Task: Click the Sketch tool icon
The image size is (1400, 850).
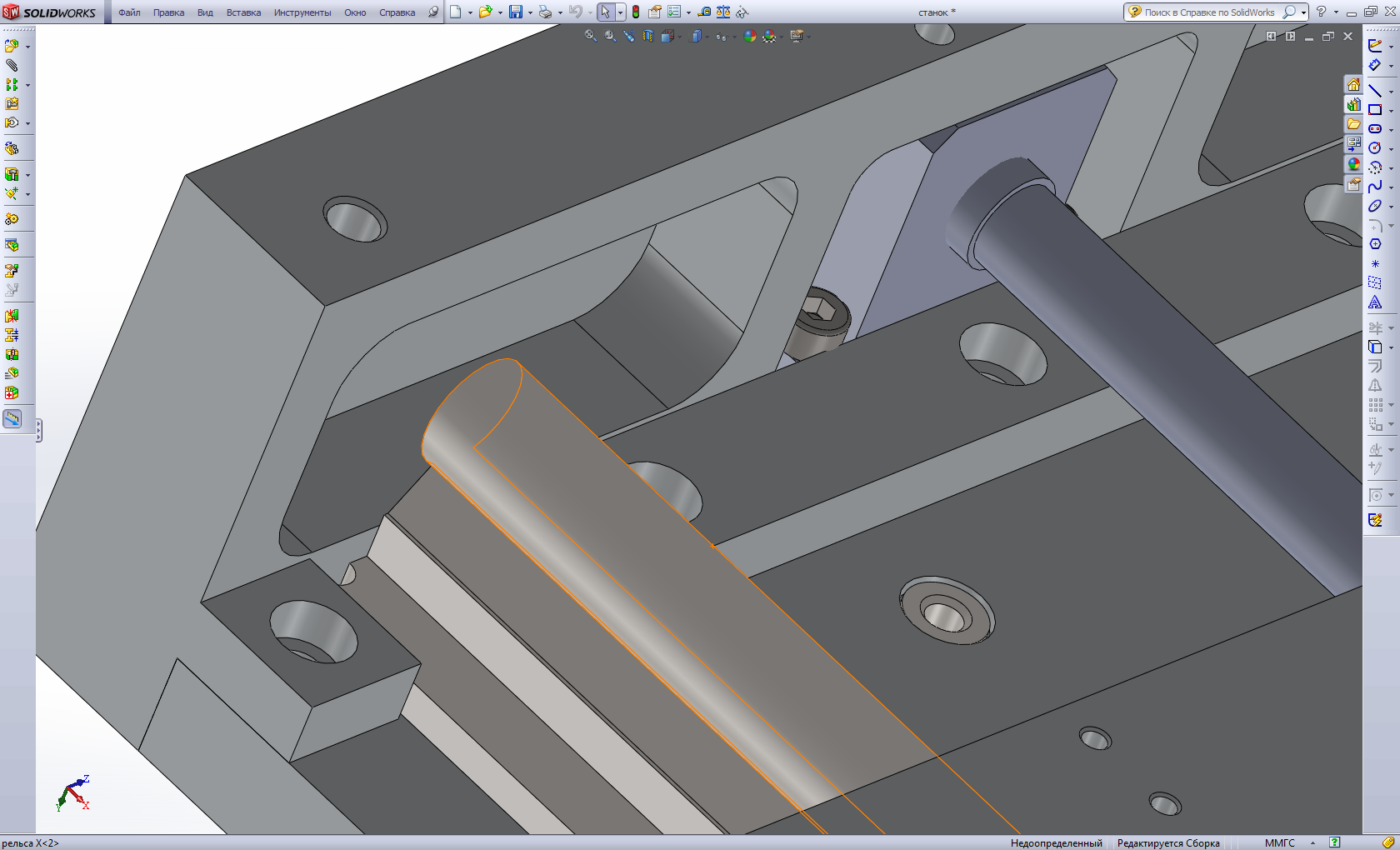Action: (1375, 46)
